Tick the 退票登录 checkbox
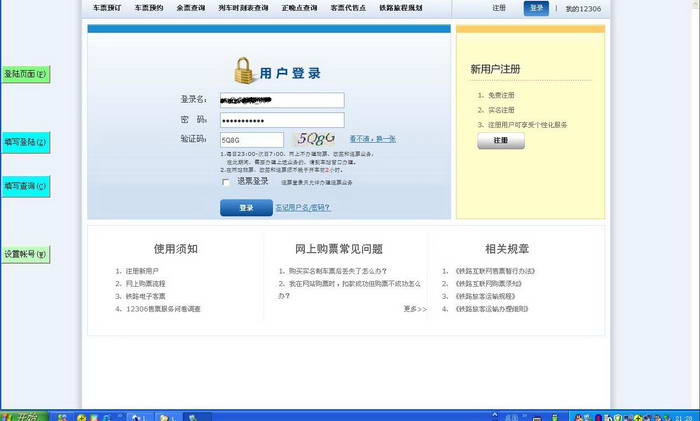The height and width of the screenshot is (421, 700). [x=226, y=182]
